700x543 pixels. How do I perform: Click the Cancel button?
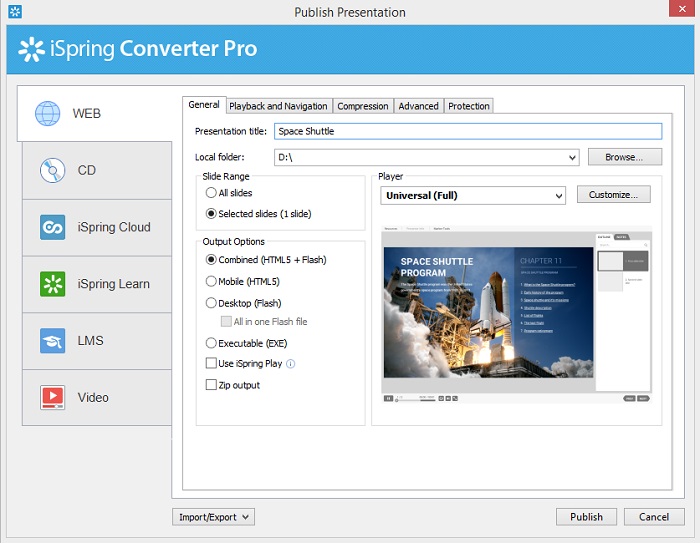pos(654,517)
